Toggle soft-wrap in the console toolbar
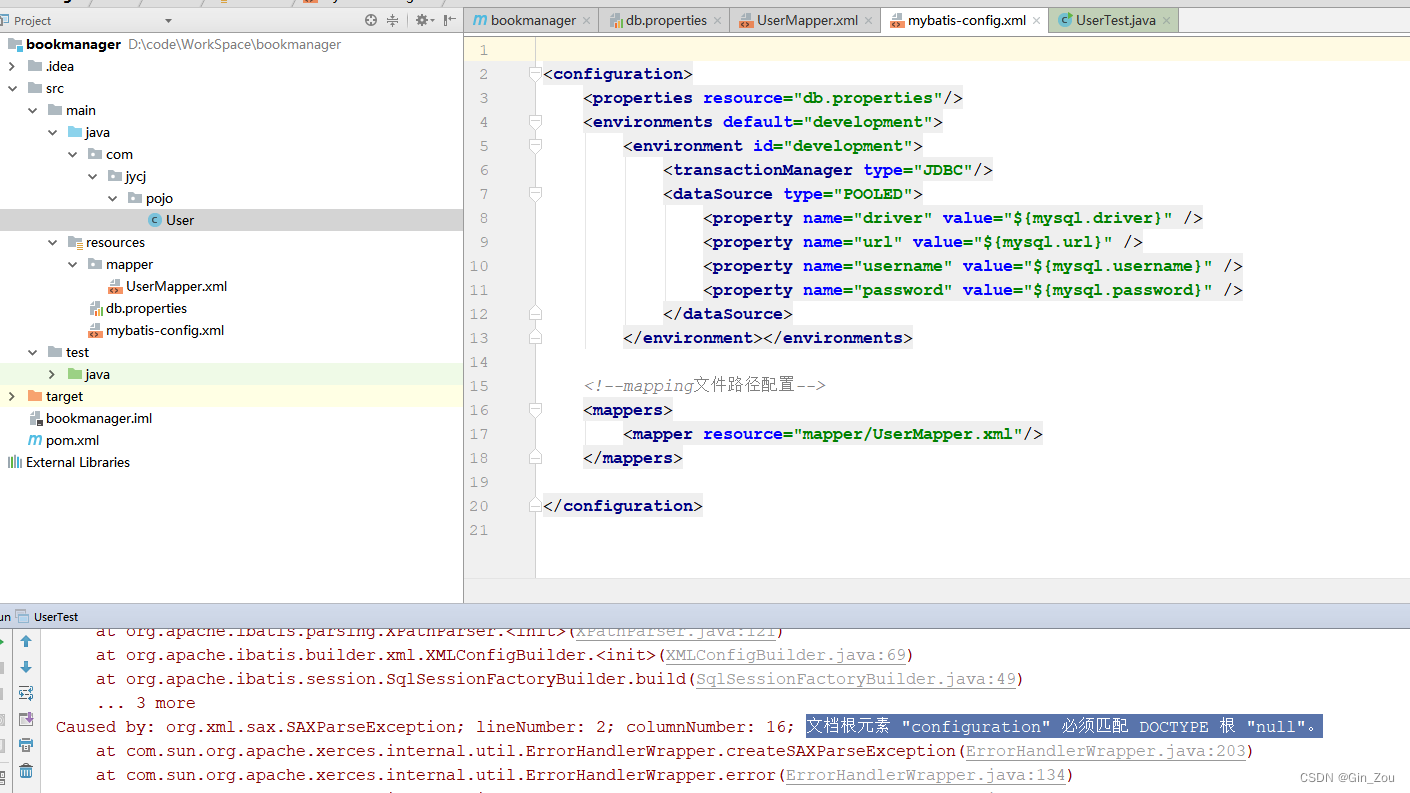This screenshot has height=793, width=1410. click(x=25, y=692)
